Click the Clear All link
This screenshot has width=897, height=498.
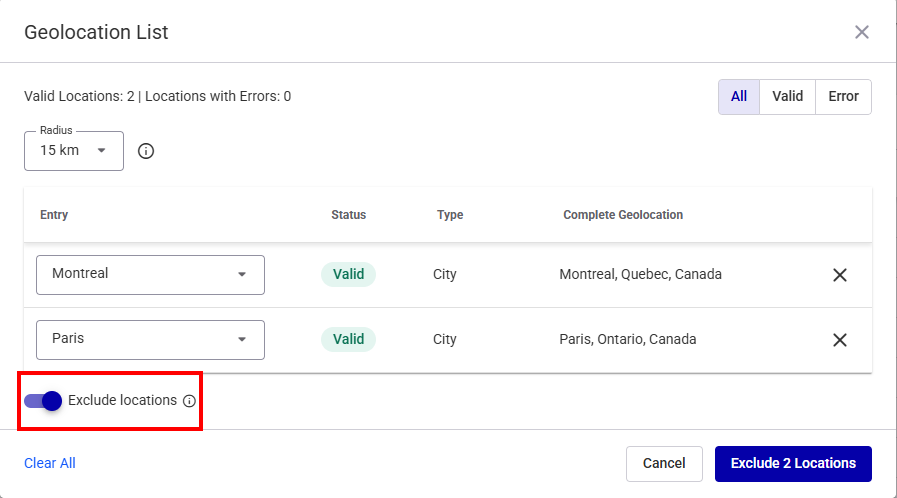50,463
